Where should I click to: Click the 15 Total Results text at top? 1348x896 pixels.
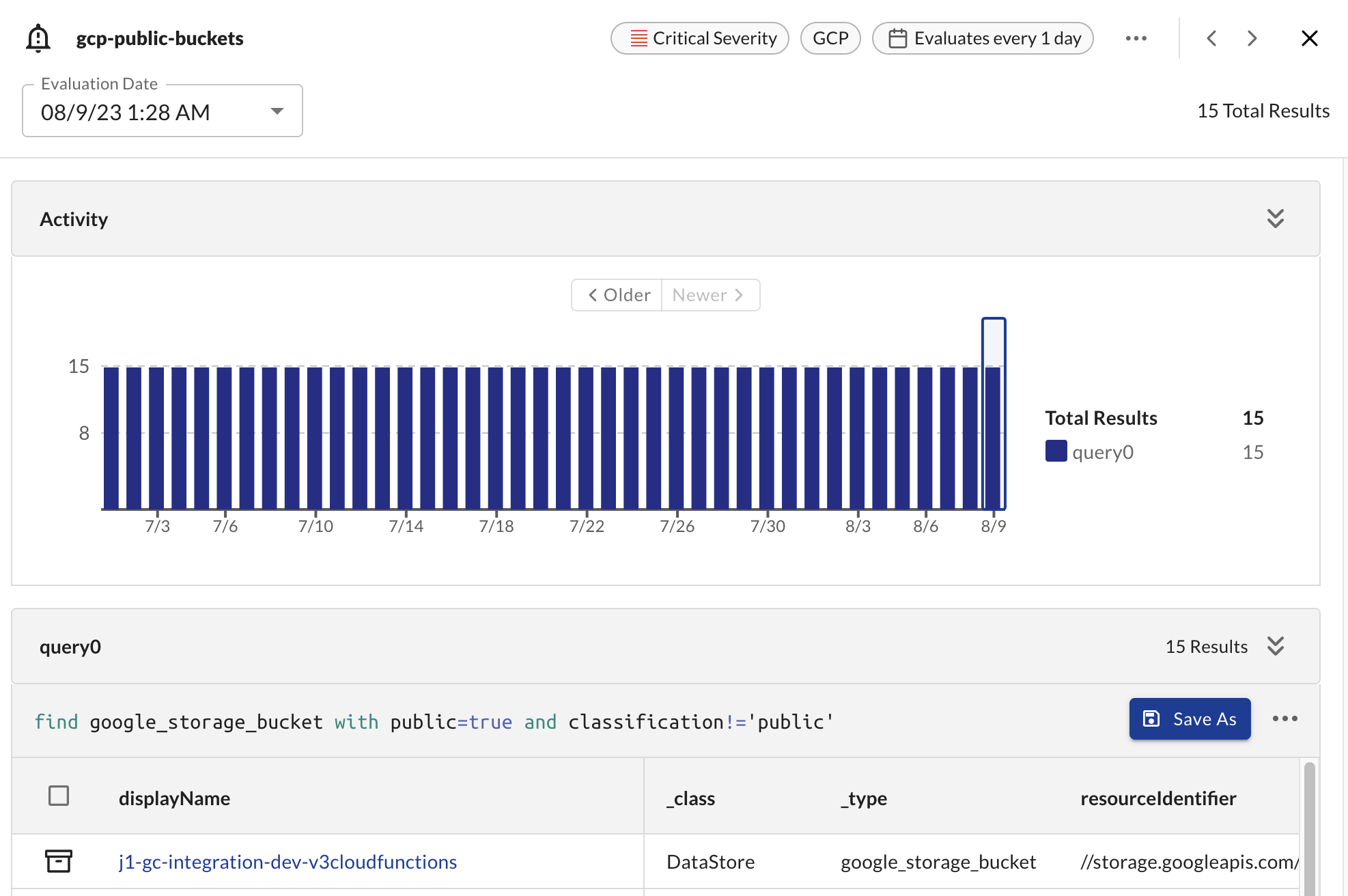point(1263,111)
